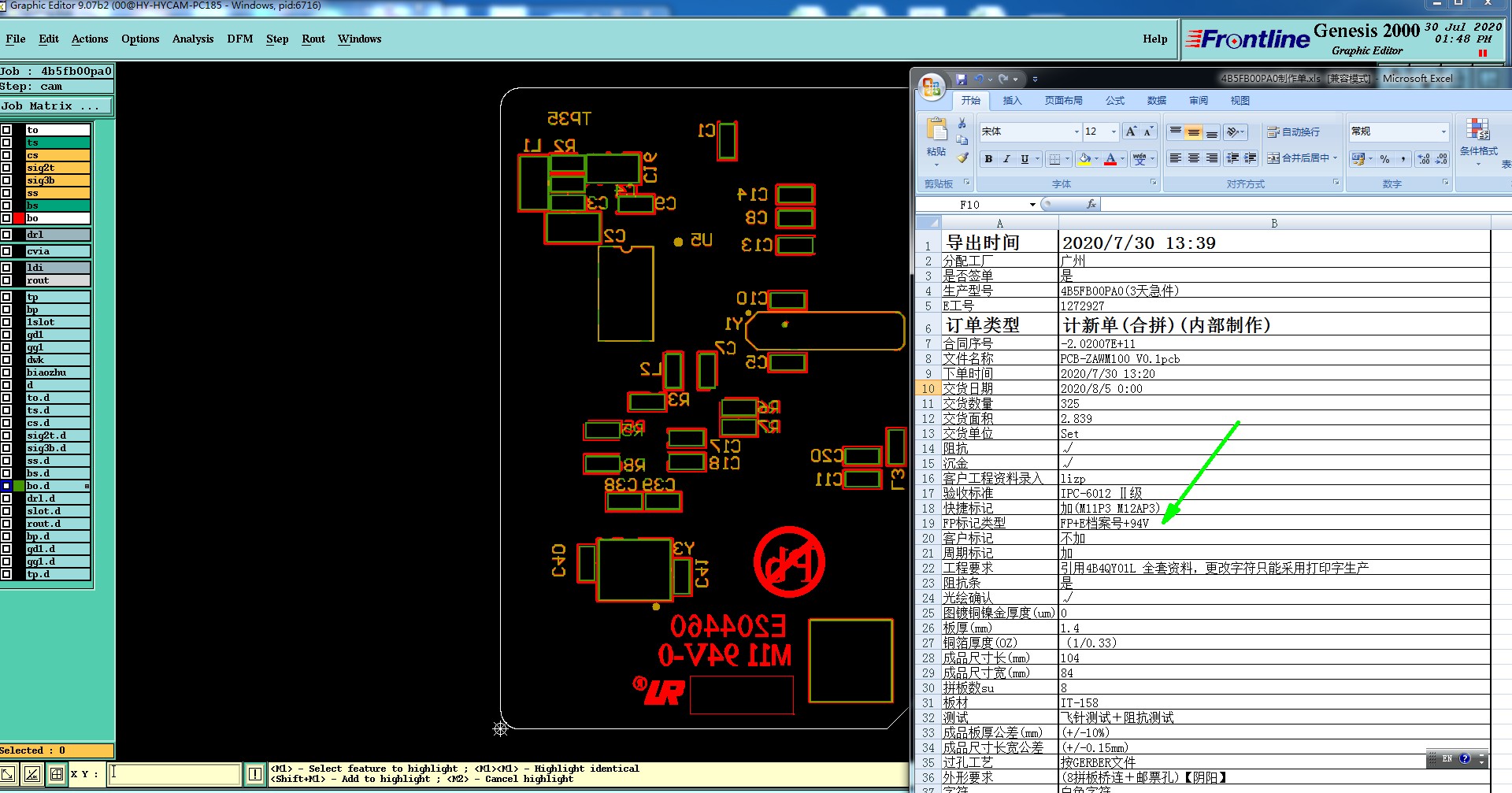
Task: Switch to Excel 插入 ribbon tab
Action: pos(1012,100)
